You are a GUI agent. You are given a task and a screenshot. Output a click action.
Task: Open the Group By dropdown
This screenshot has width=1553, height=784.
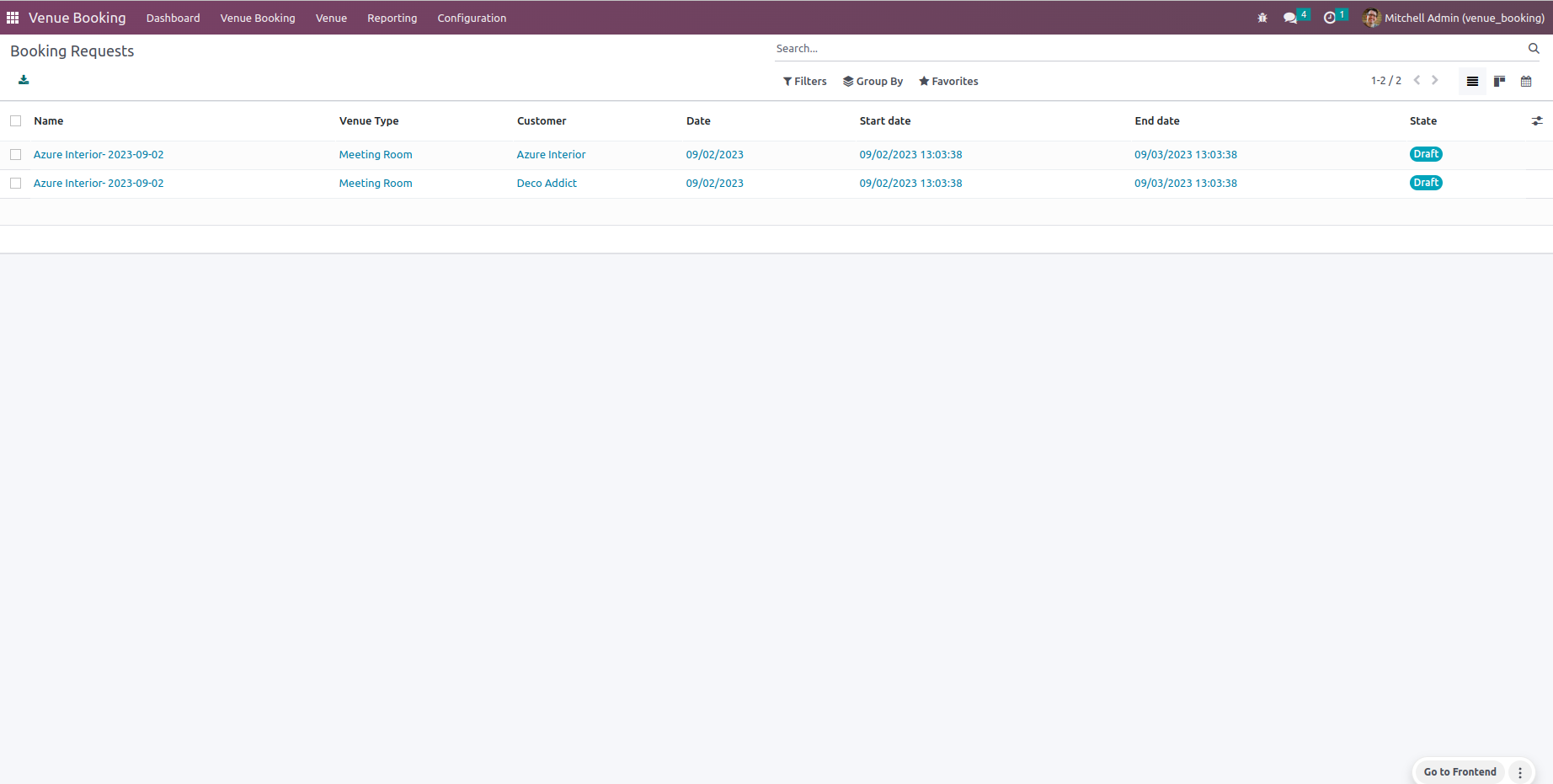[x=873, y=82]
